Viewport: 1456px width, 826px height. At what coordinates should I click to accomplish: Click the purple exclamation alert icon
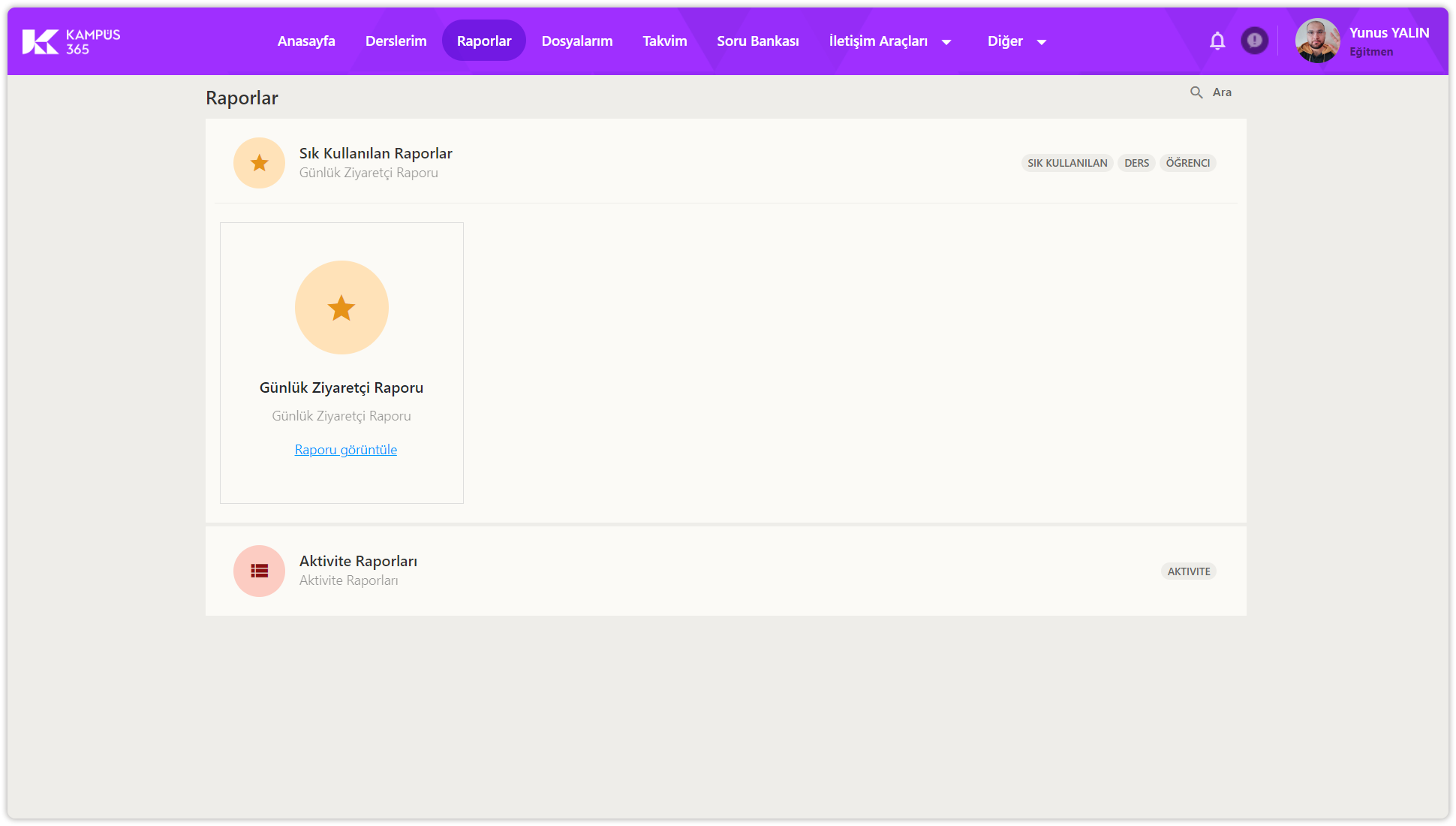(1254, 41)
